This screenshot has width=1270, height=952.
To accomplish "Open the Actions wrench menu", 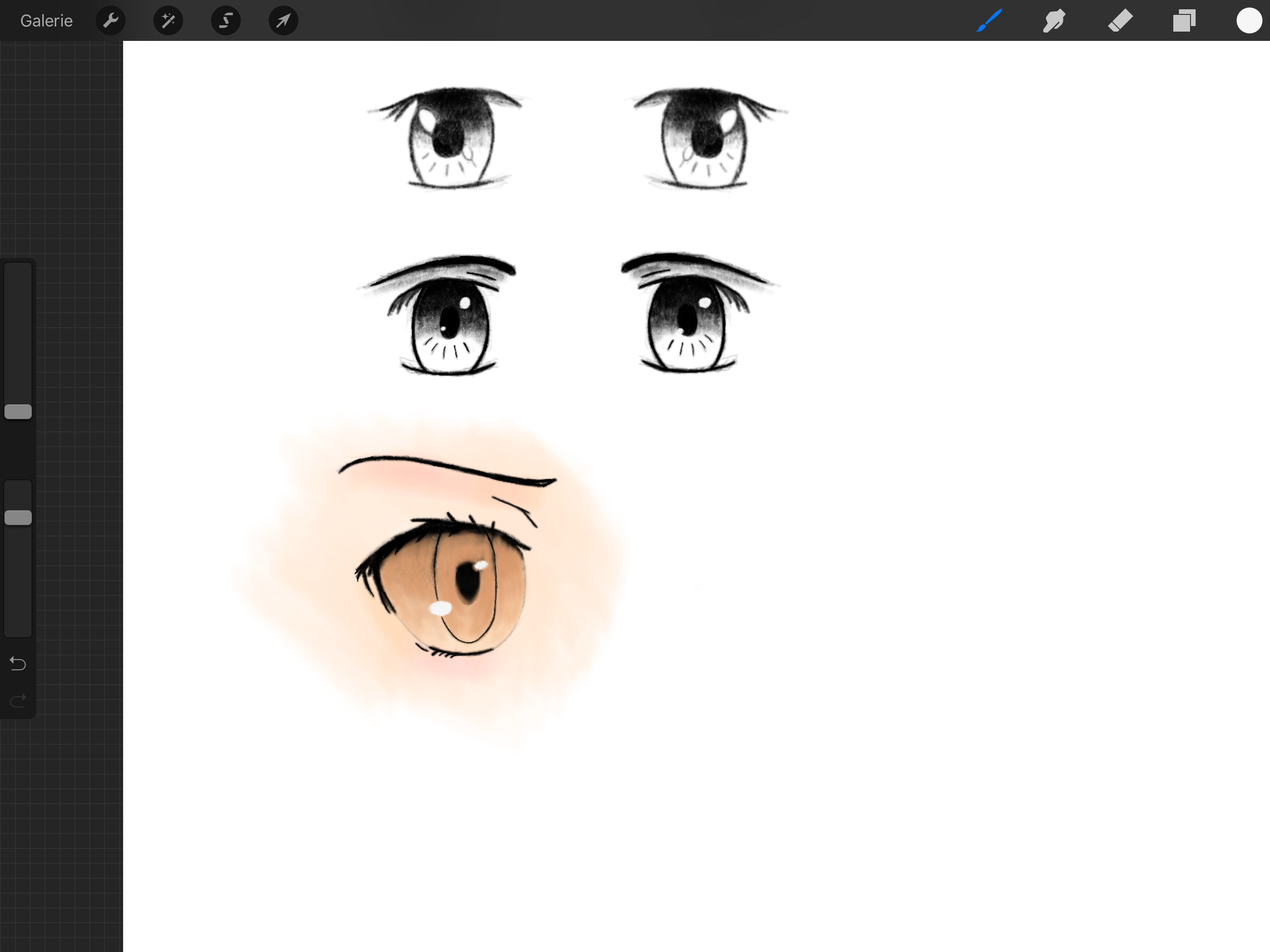I will point(110,20).
